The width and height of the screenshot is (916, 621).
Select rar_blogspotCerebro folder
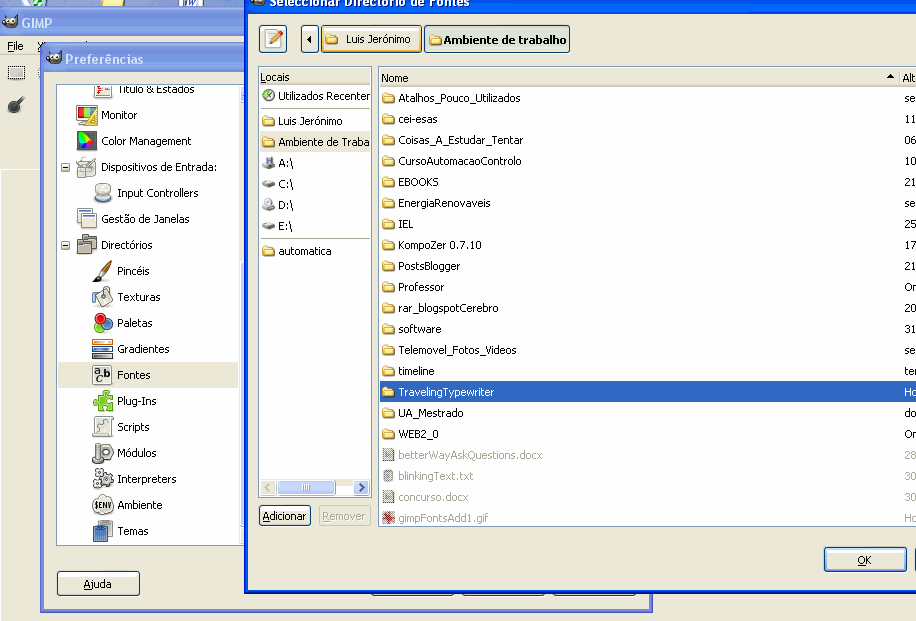[x=448, y=308]
